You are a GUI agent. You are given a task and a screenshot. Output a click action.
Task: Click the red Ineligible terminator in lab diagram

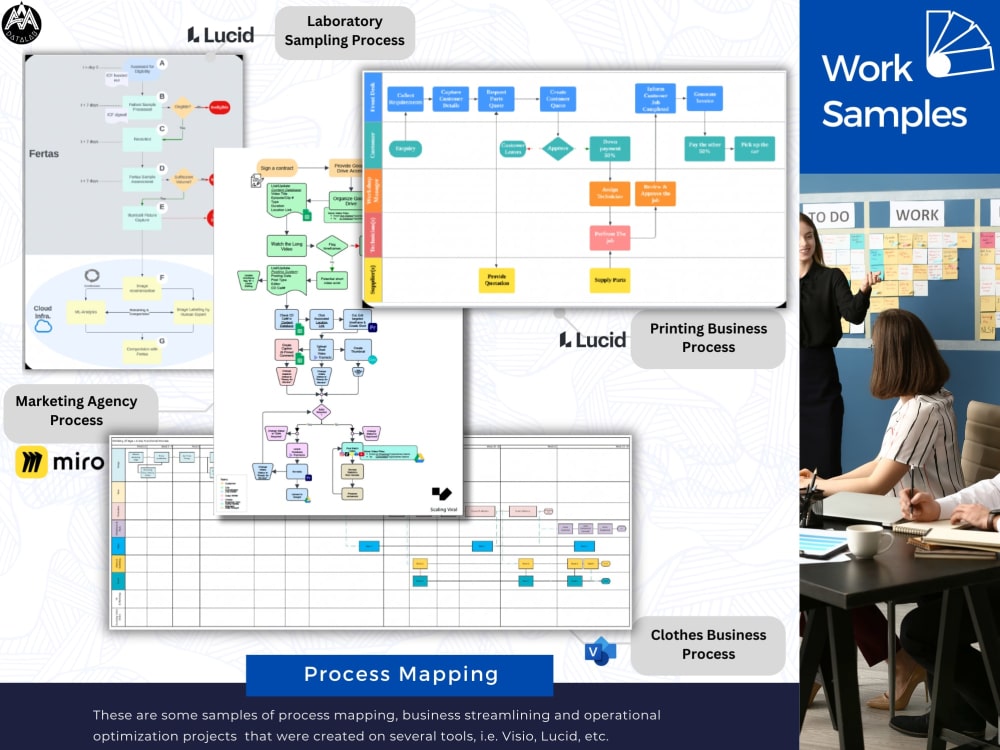pyautogui.click(x=219, y=107)
